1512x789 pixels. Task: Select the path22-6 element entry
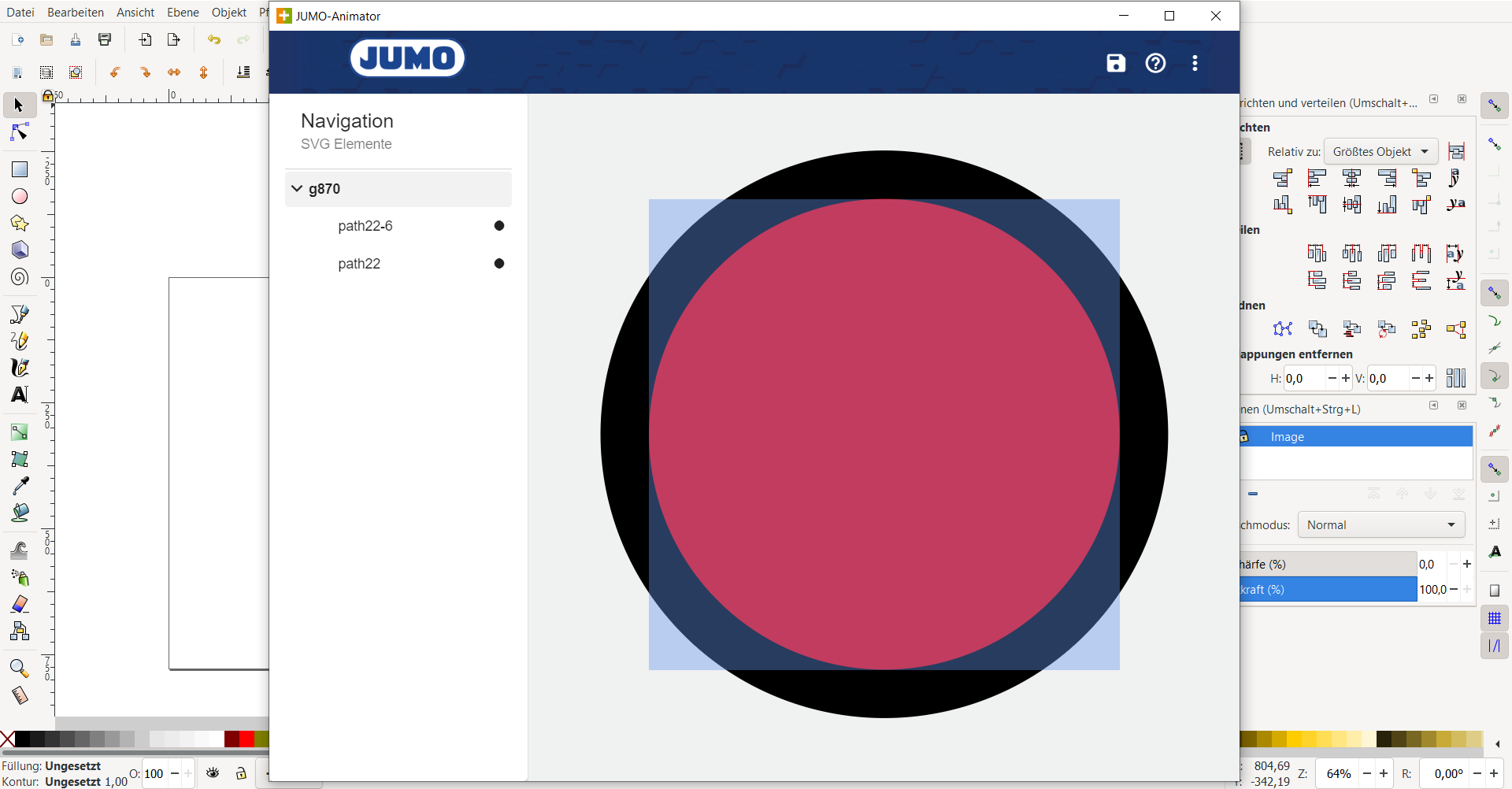point(365,226)
